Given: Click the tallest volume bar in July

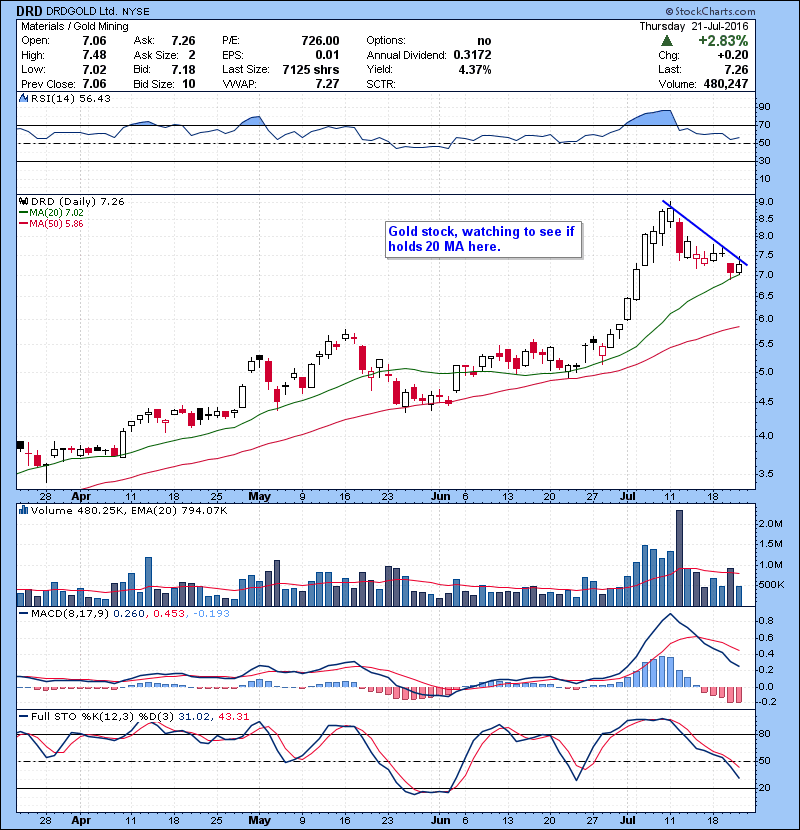Looking at the screenshot, I should 679,558.
